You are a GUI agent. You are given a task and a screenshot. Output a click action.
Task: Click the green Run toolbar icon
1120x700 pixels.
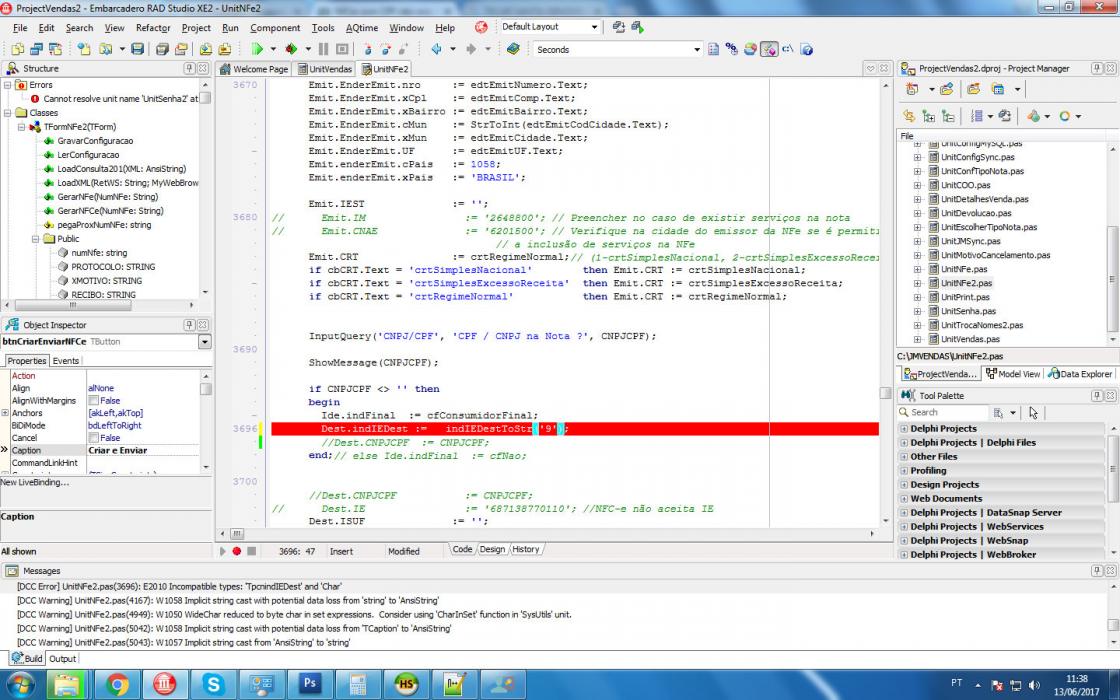pyautogui.click(x=257, y=49)
